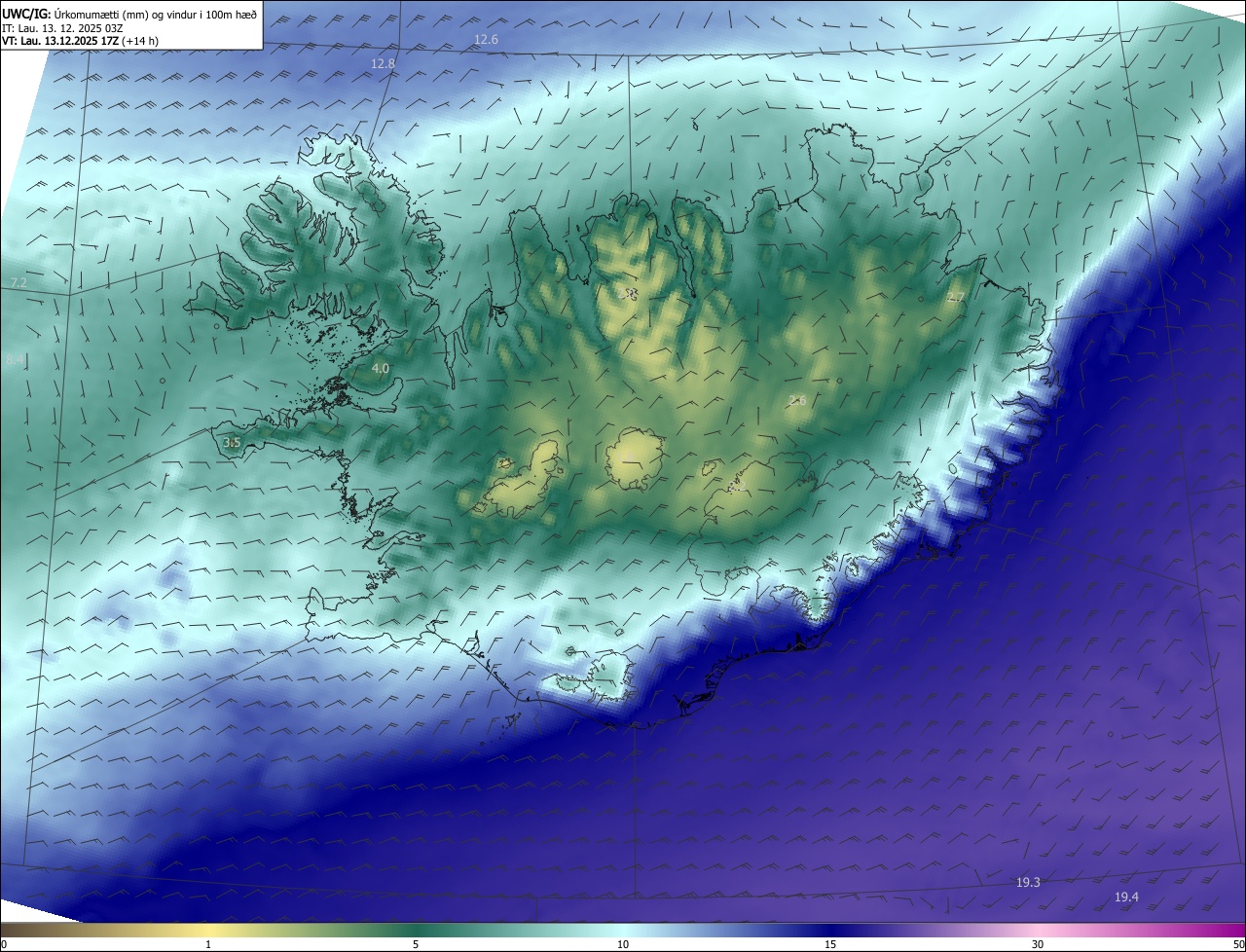
Task: Click the 50 tick label on color scale
Action: (1238, 945)
